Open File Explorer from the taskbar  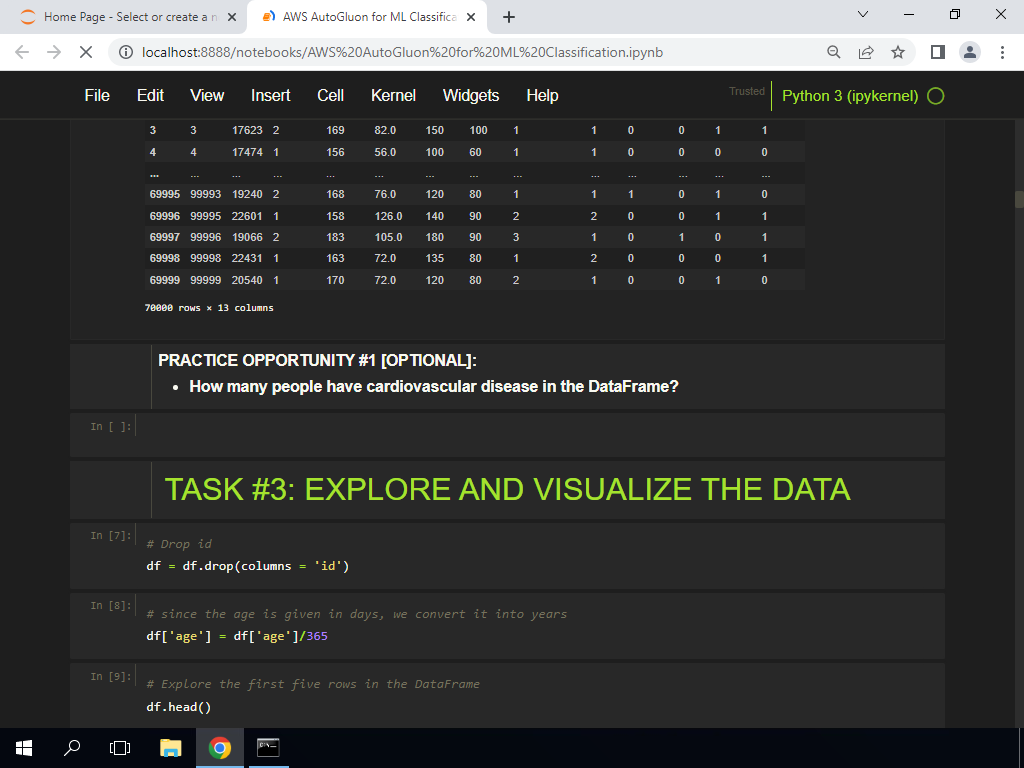tap(170, 748)
